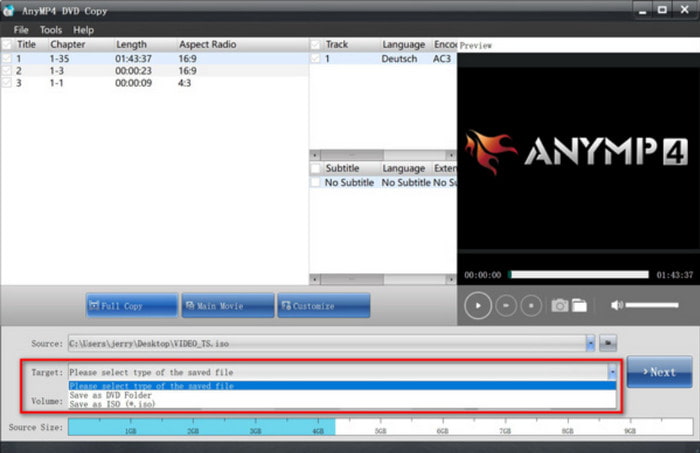The image size is (700, 453).
Task: Click subtitle list right scroll arrow
Action: (451, 279)
